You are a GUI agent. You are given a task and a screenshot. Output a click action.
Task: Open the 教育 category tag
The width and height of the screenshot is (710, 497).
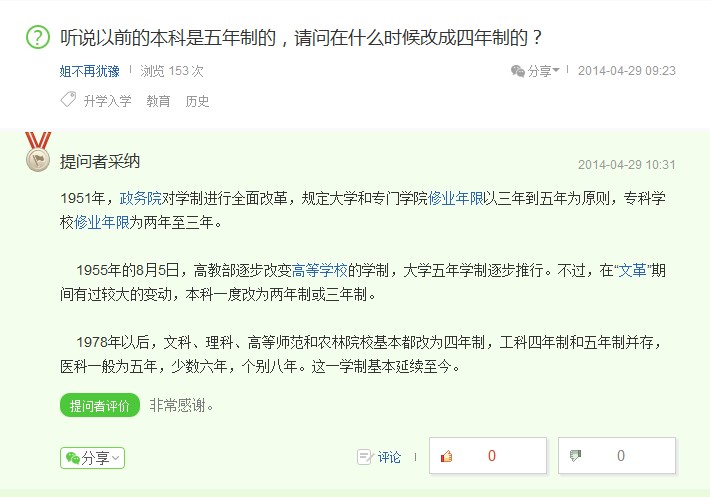point(158,101)
